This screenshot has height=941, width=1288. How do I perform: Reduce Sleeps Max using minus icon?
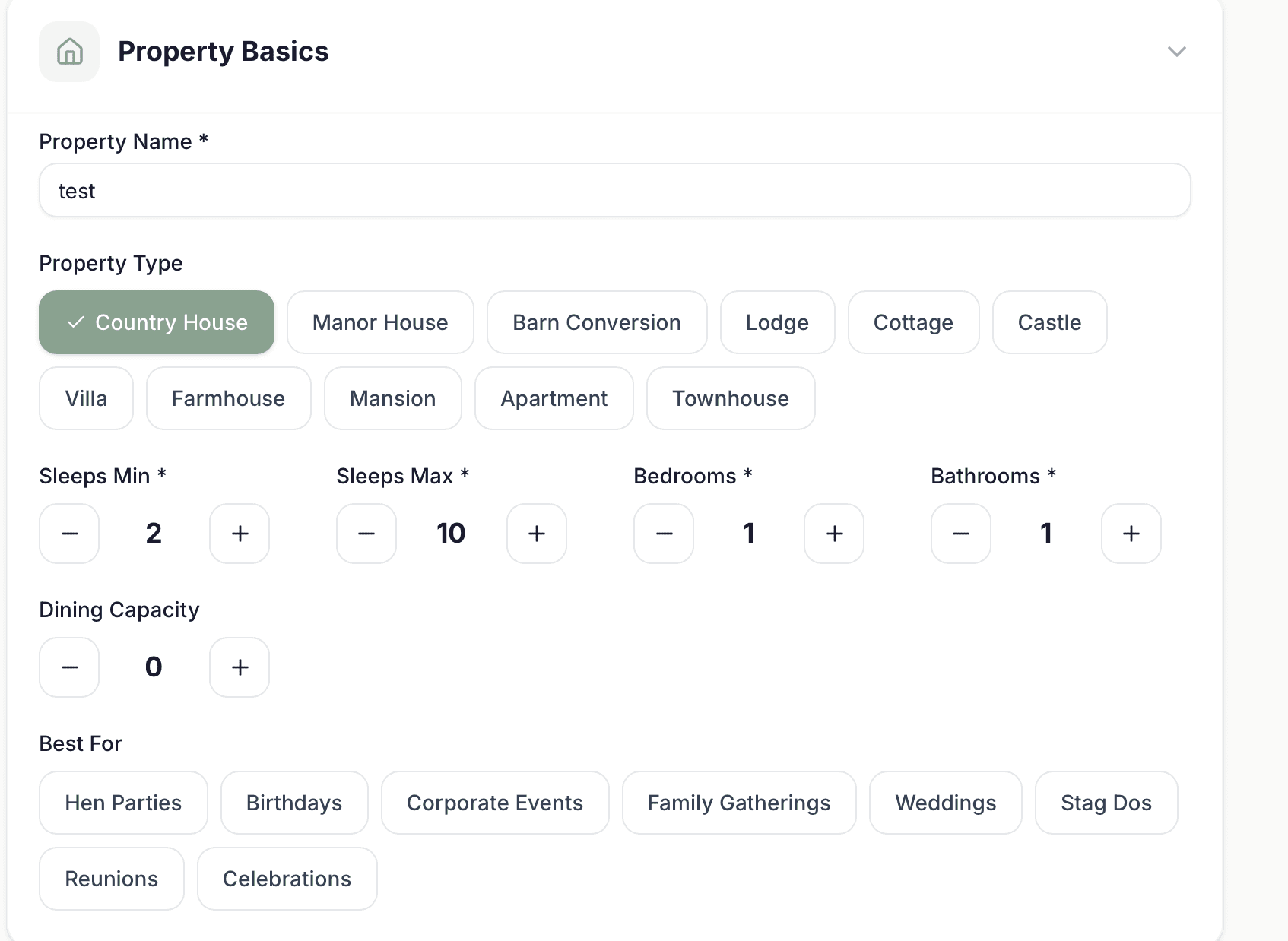coord(366,534)
